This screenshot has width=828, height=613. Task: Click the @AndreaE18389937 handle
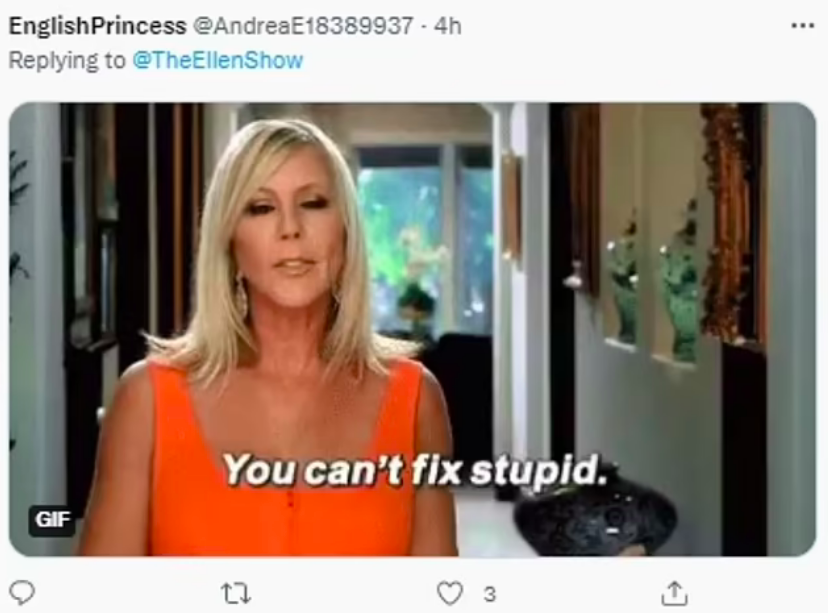pyautogui.click(x=303, y=25)
